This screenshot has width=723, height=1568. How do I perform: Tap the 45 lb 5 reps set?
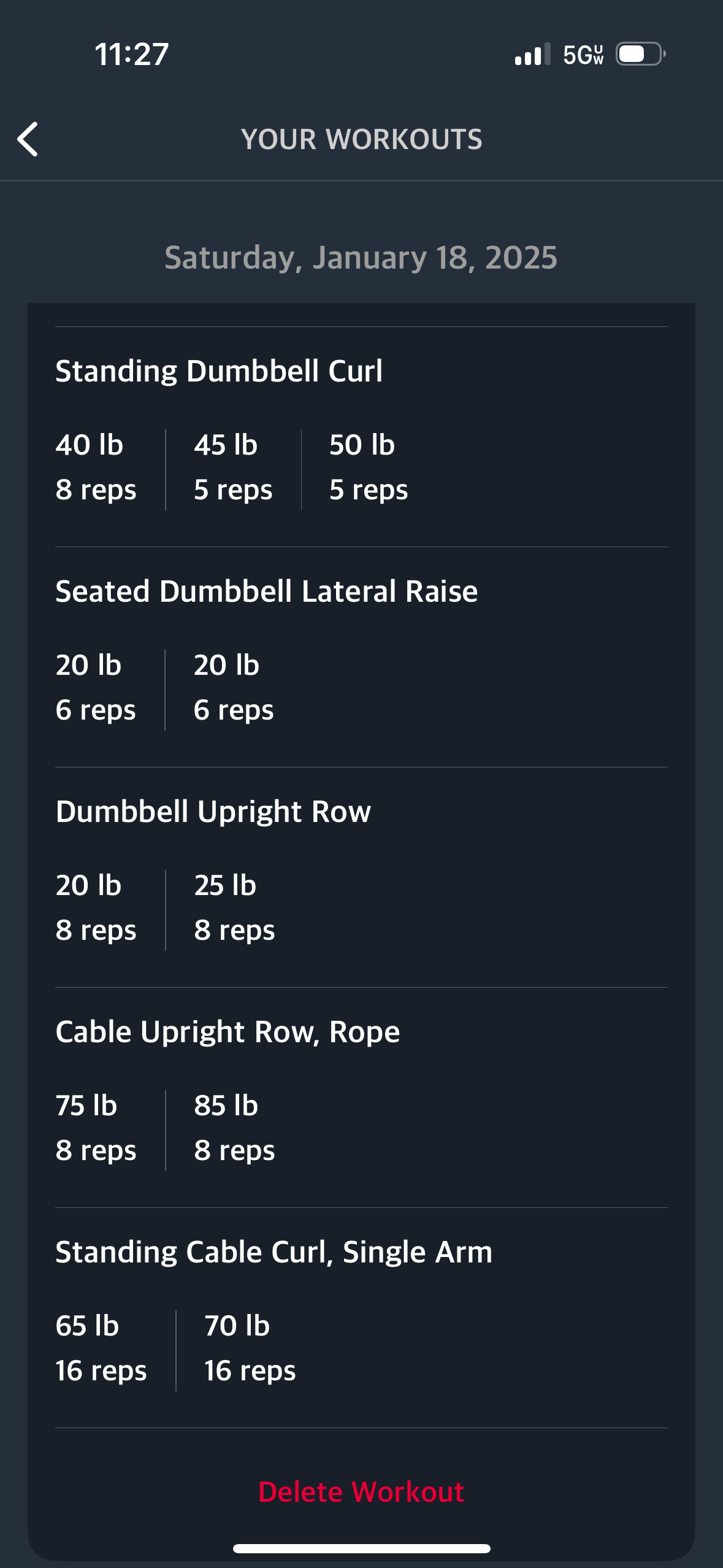233,467
